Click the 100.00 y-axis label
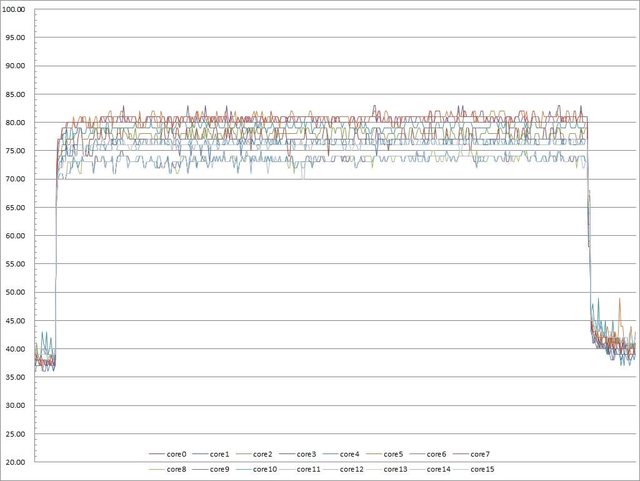640x481 pixels. (18, 9)
